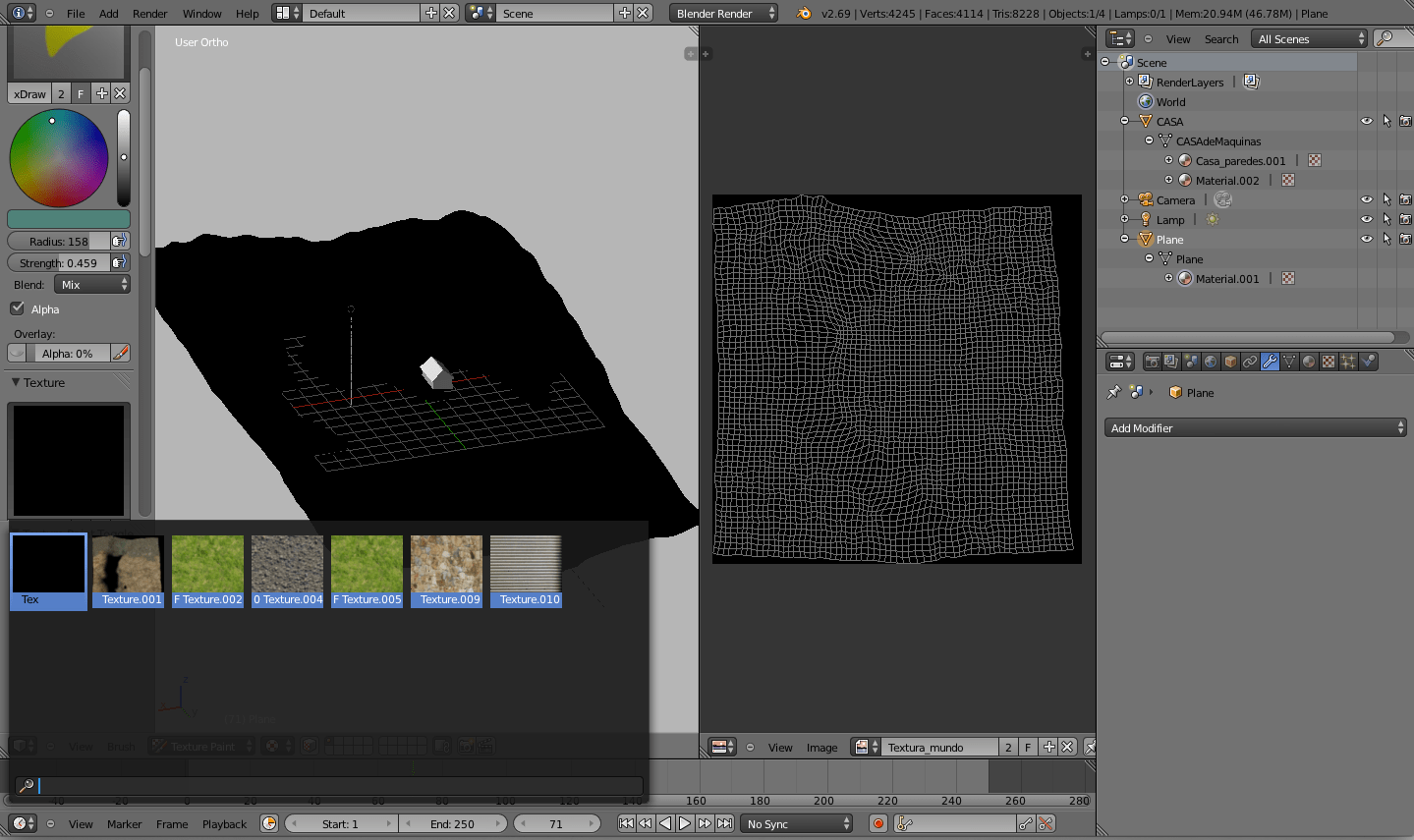This screenshot has width=1414, height=840.
Task: Open Particles properties (sparkles icon)
Action: 1346,361
